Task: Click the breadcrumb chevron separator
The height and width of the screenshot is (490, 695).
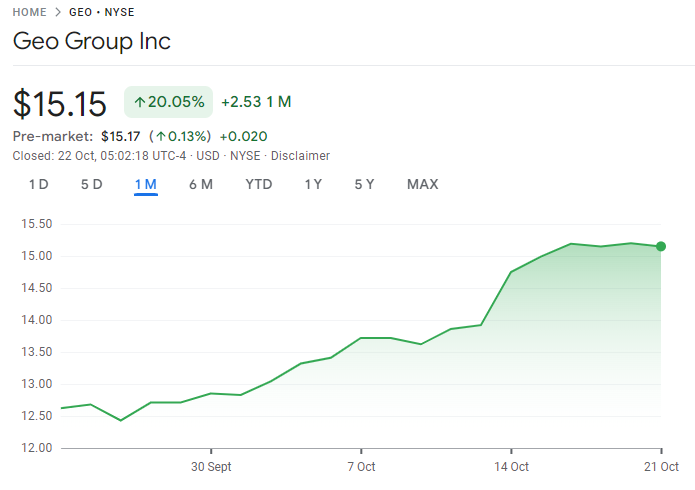Action: 58,12
